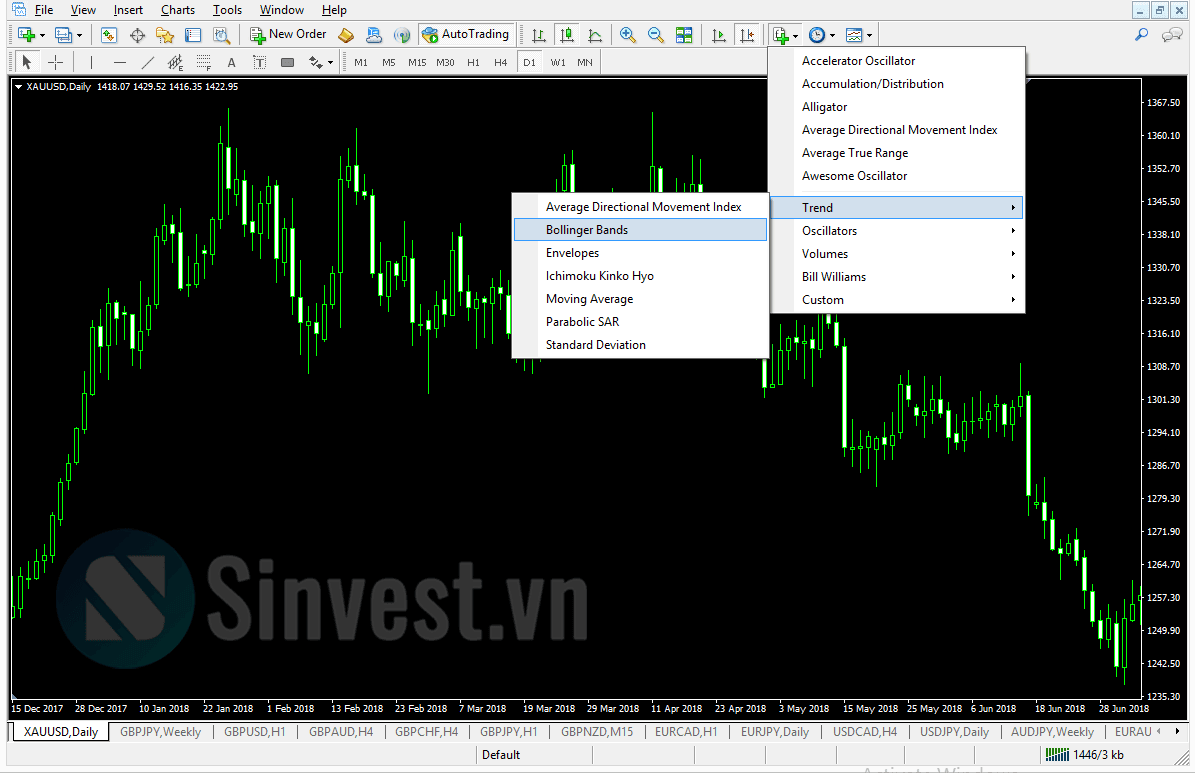Choose Bollinger Bands from Trend submenu
1195x773 pixels.
[640, 229]
